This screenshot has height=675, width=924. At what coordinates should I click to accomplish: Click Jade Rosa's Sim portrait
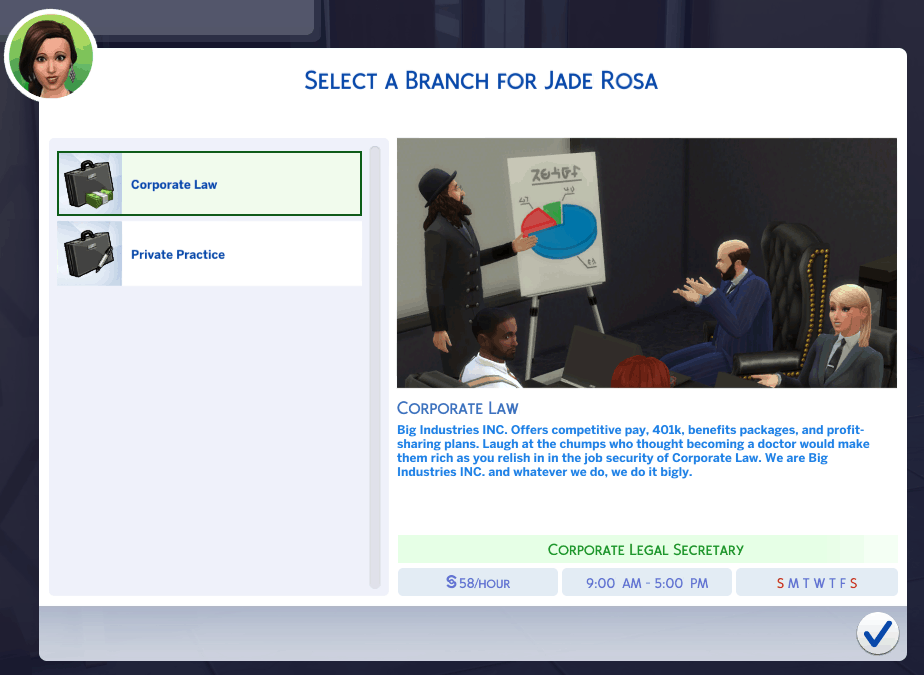point(50,55)
